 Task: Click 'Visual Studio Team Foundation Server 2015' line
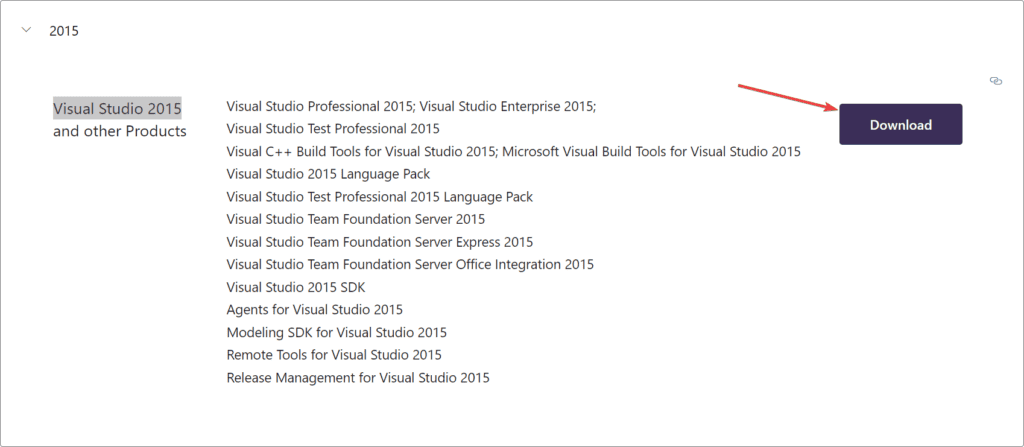click(356, 219)
